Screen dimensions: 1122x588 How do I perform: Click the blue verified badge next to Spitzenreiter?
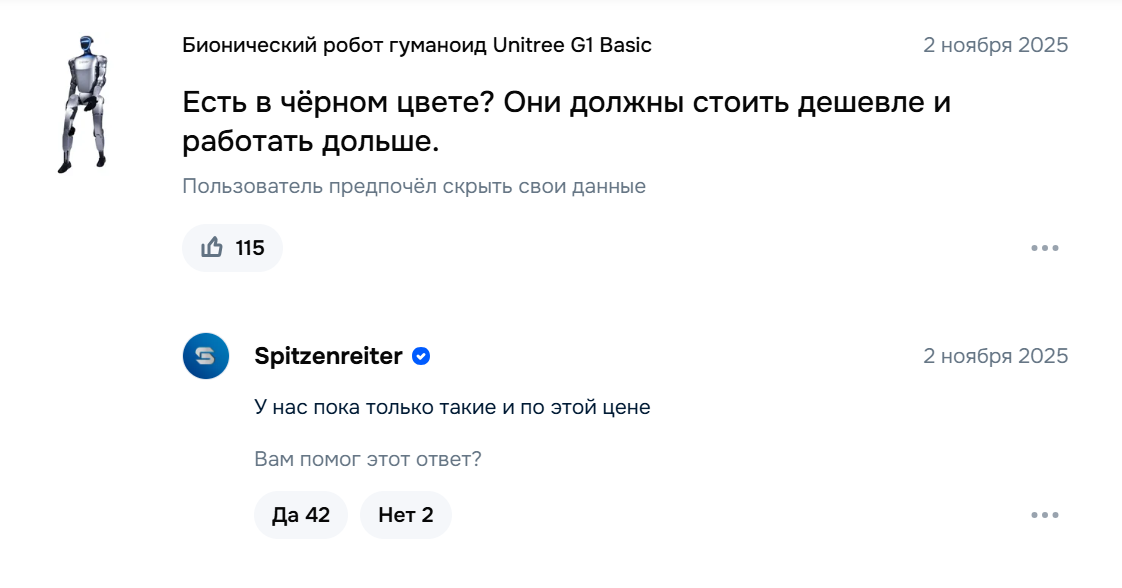421,356
